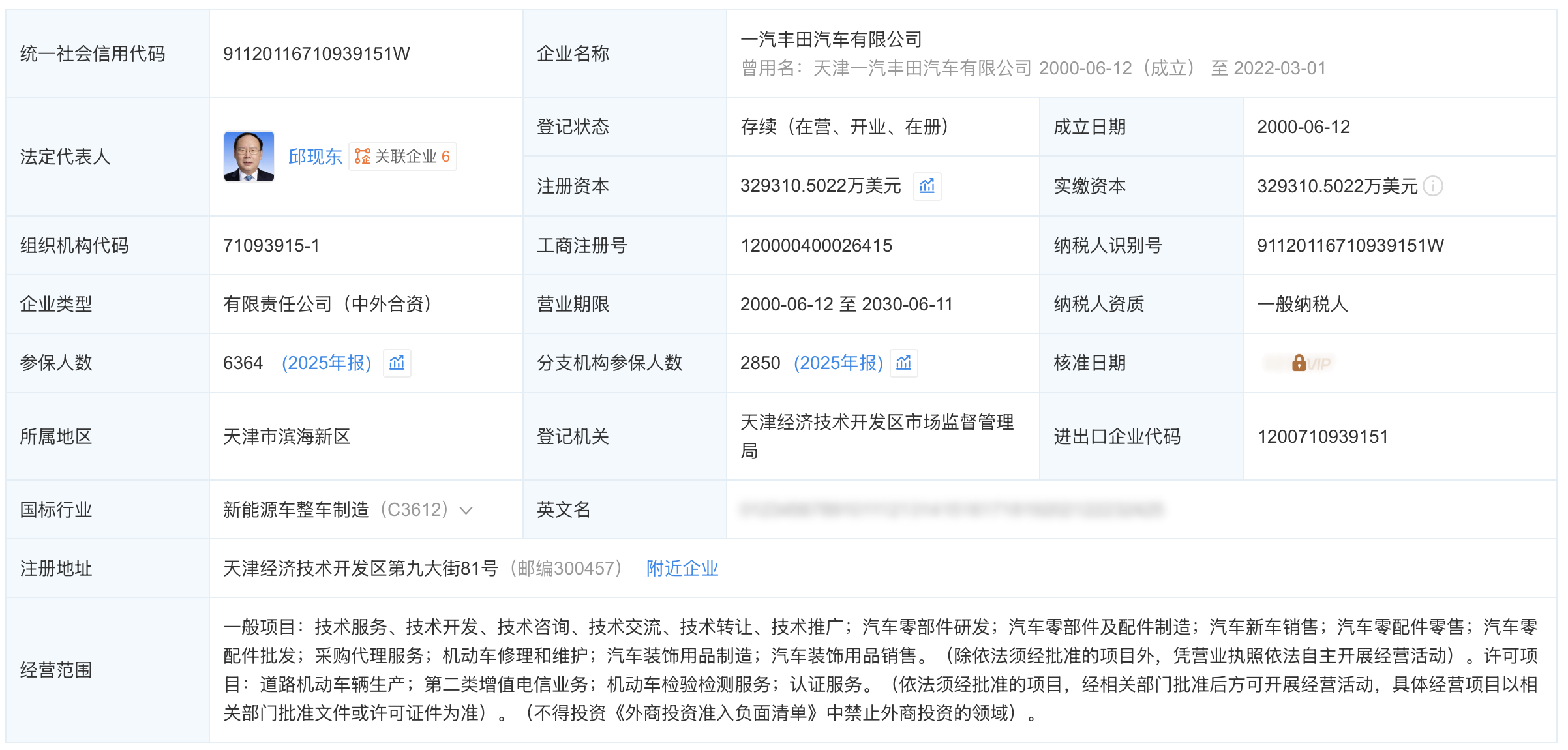
Task: Click business term 2000-06-12 至 2030-06-11
Action: 847,305
